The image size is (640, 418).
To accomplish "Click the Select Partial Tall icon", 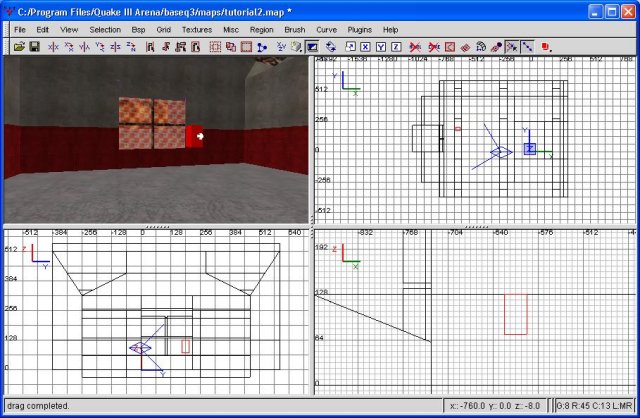I will tap(180, 47).
